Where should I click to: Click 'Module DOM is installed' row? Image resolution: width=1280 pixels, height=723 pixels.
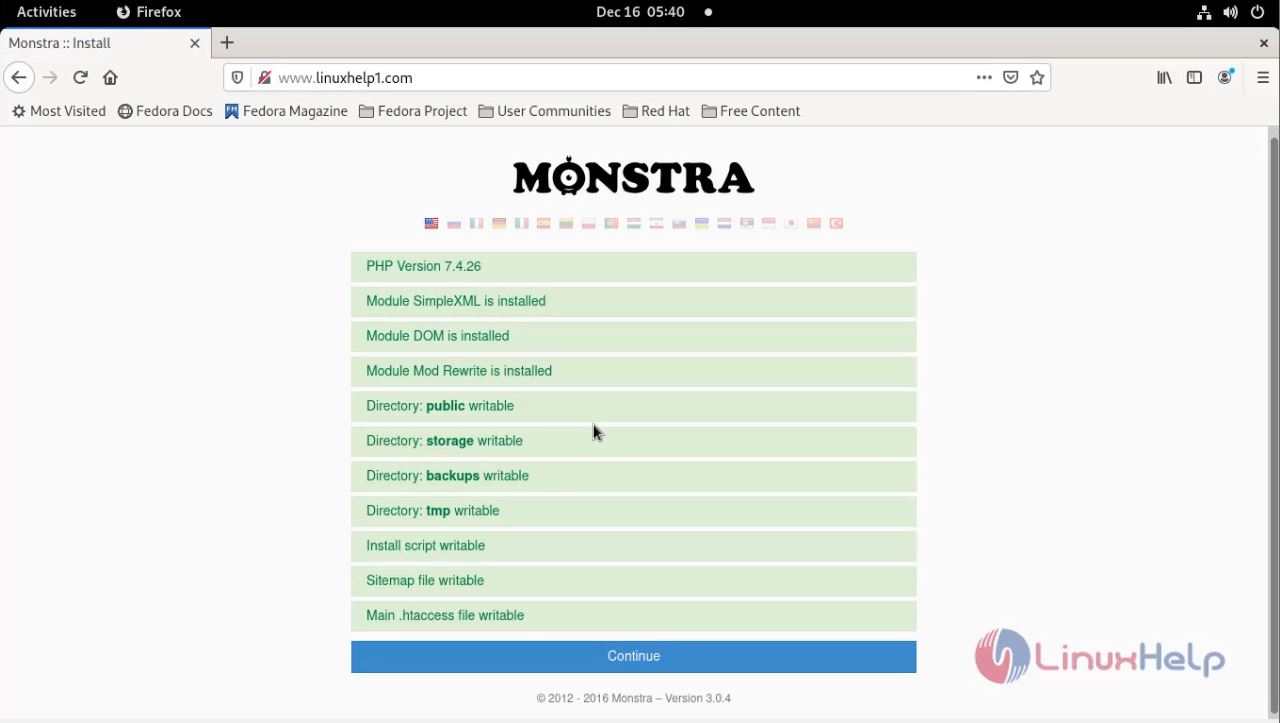click(x=633, y=336)
